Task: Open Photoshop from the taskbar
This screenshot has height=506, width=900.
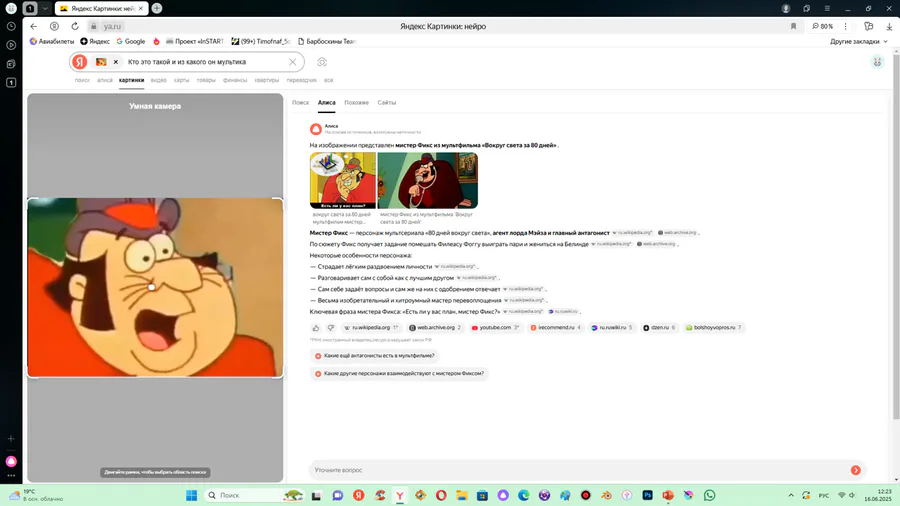Action: tap(647, 495)
